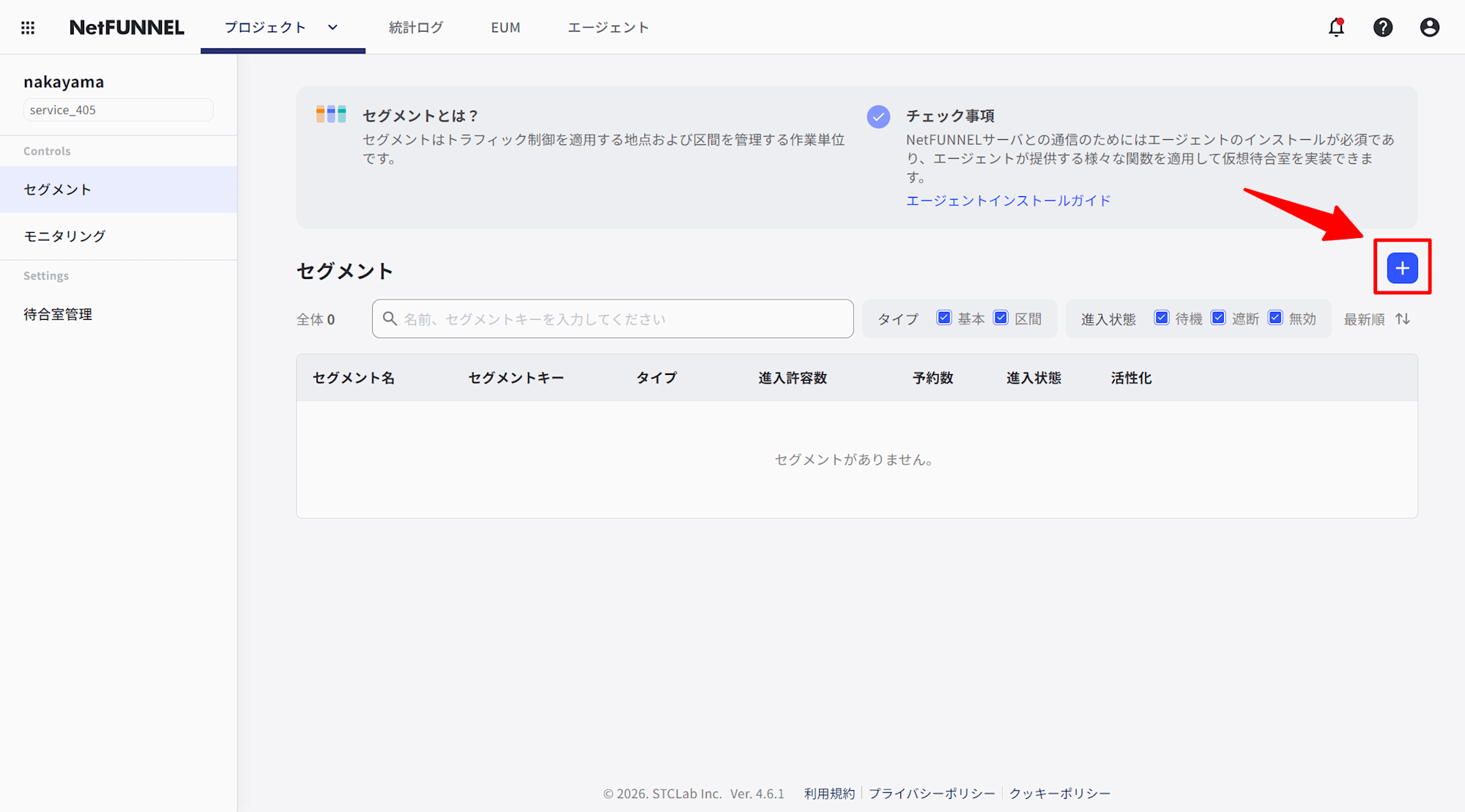
Task: Open the help question mark icon
Action: click(1382, 28)
